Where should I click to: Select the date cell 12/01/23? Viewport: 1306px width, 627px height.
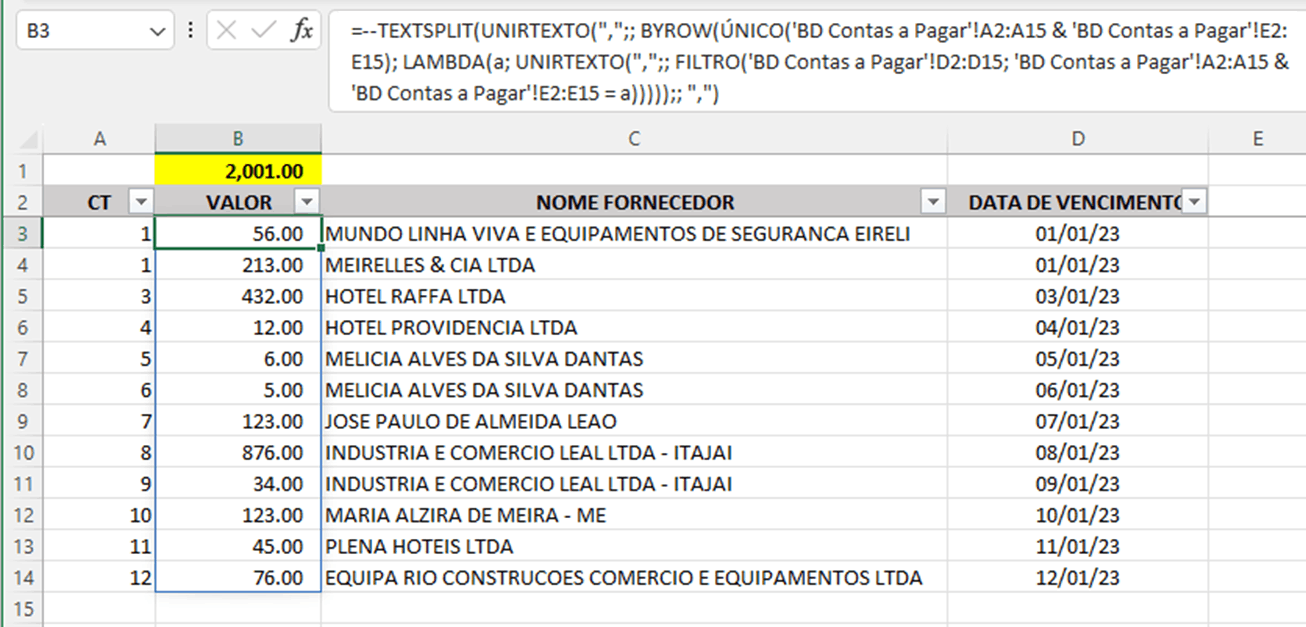tap(1077, 577)
